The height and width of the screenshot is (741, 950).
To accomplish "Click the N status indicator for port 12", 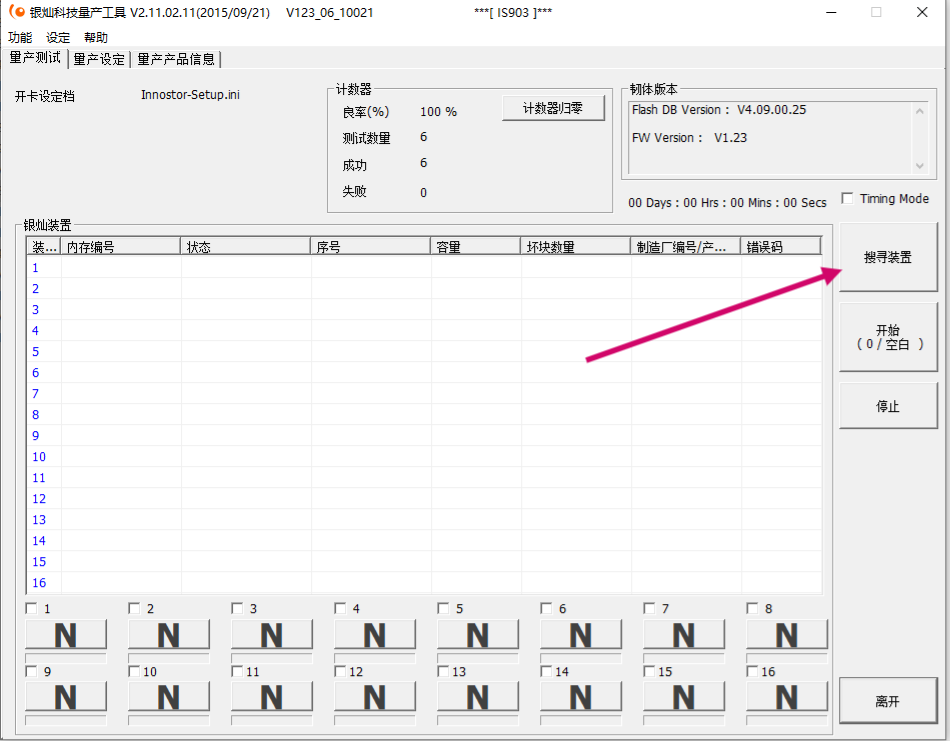I will (x=374, y=696).
